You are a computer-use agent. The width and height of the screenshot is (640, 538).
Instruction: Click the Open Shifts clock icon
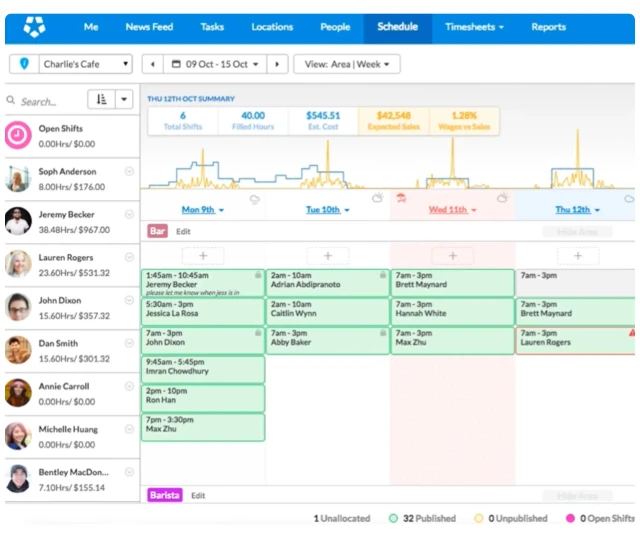(x=18, y=135)
